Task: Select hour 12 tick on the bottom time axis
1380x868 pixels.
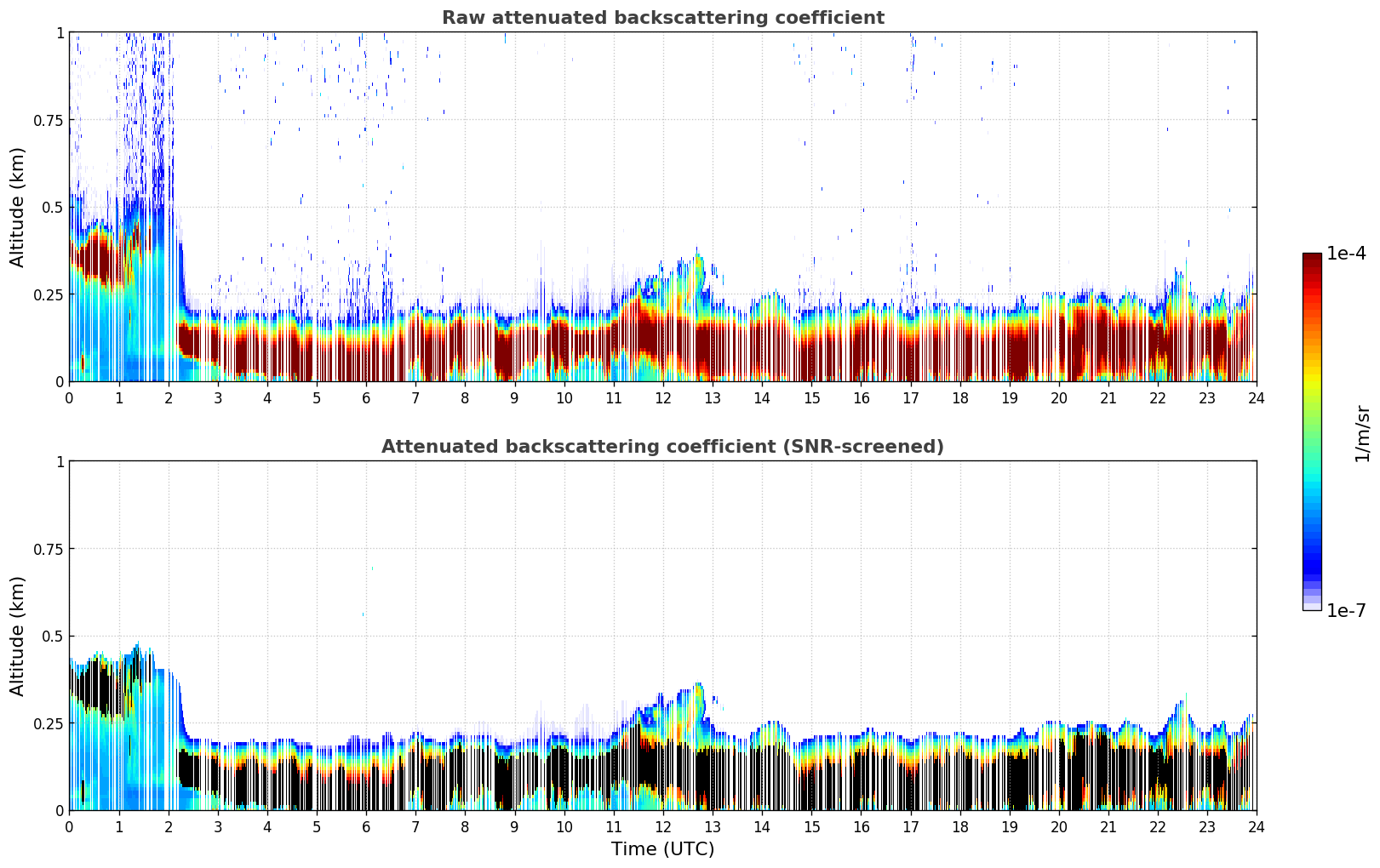Action: (663, 827)
